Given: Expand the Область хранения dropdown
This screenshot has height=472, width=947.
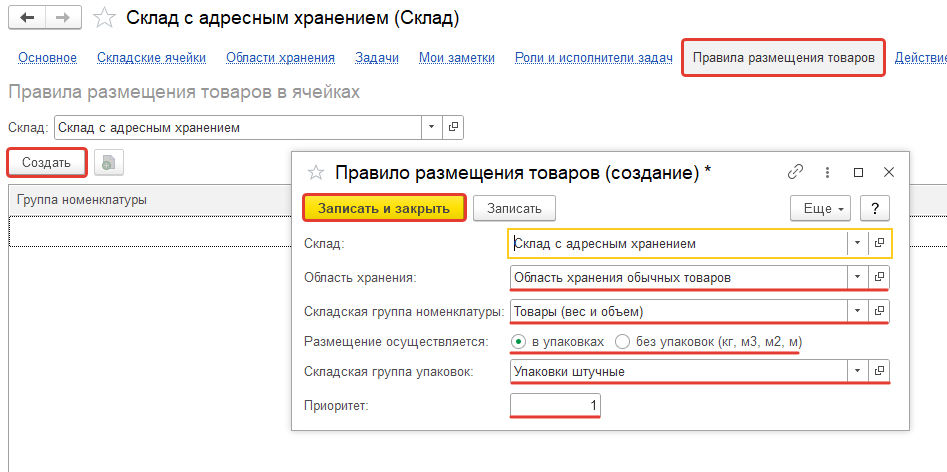Looking at the screenshot, I should 858,276.
